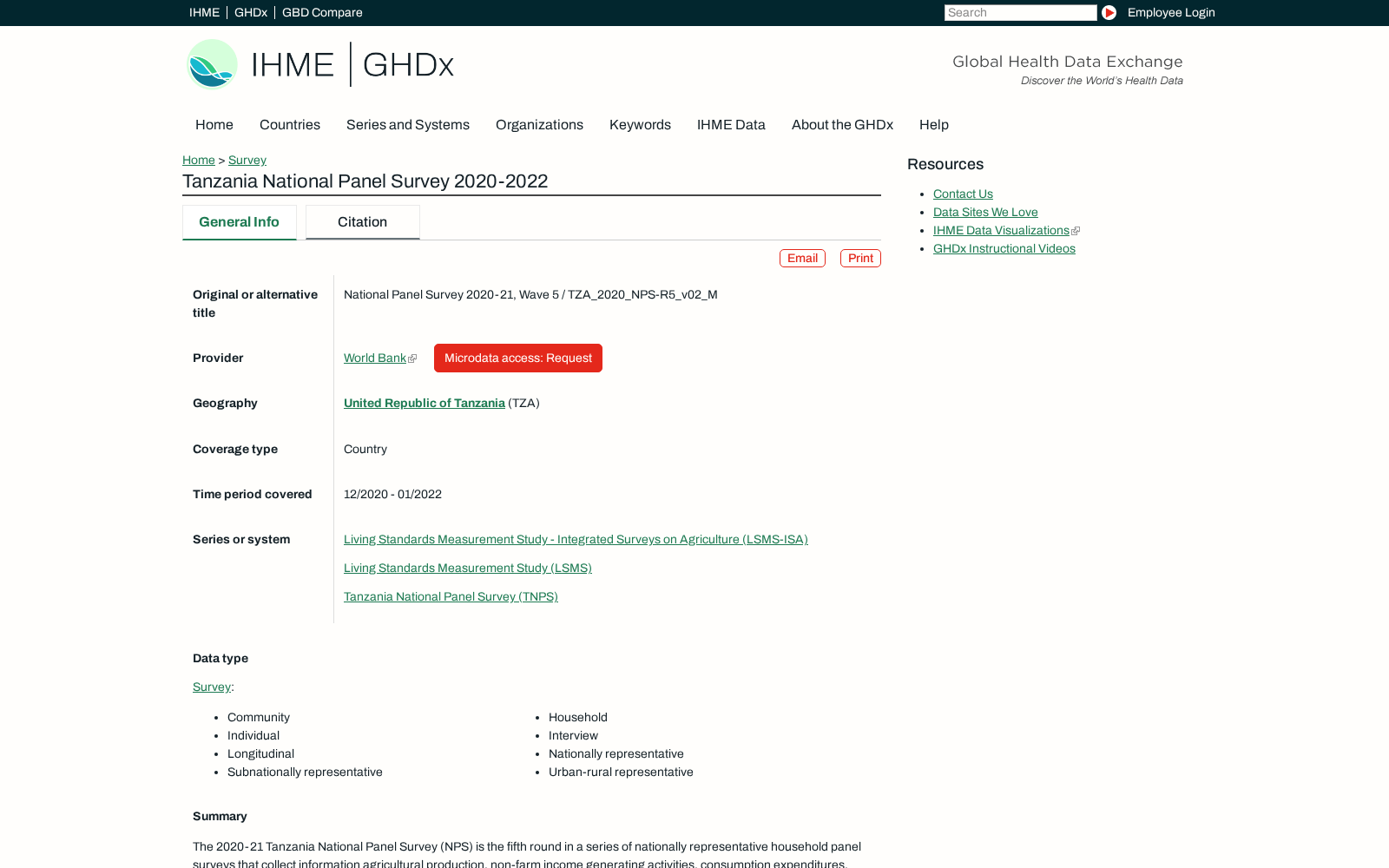
Task: Open GBD Compare link in top bar
Action: tap(322, 13)
